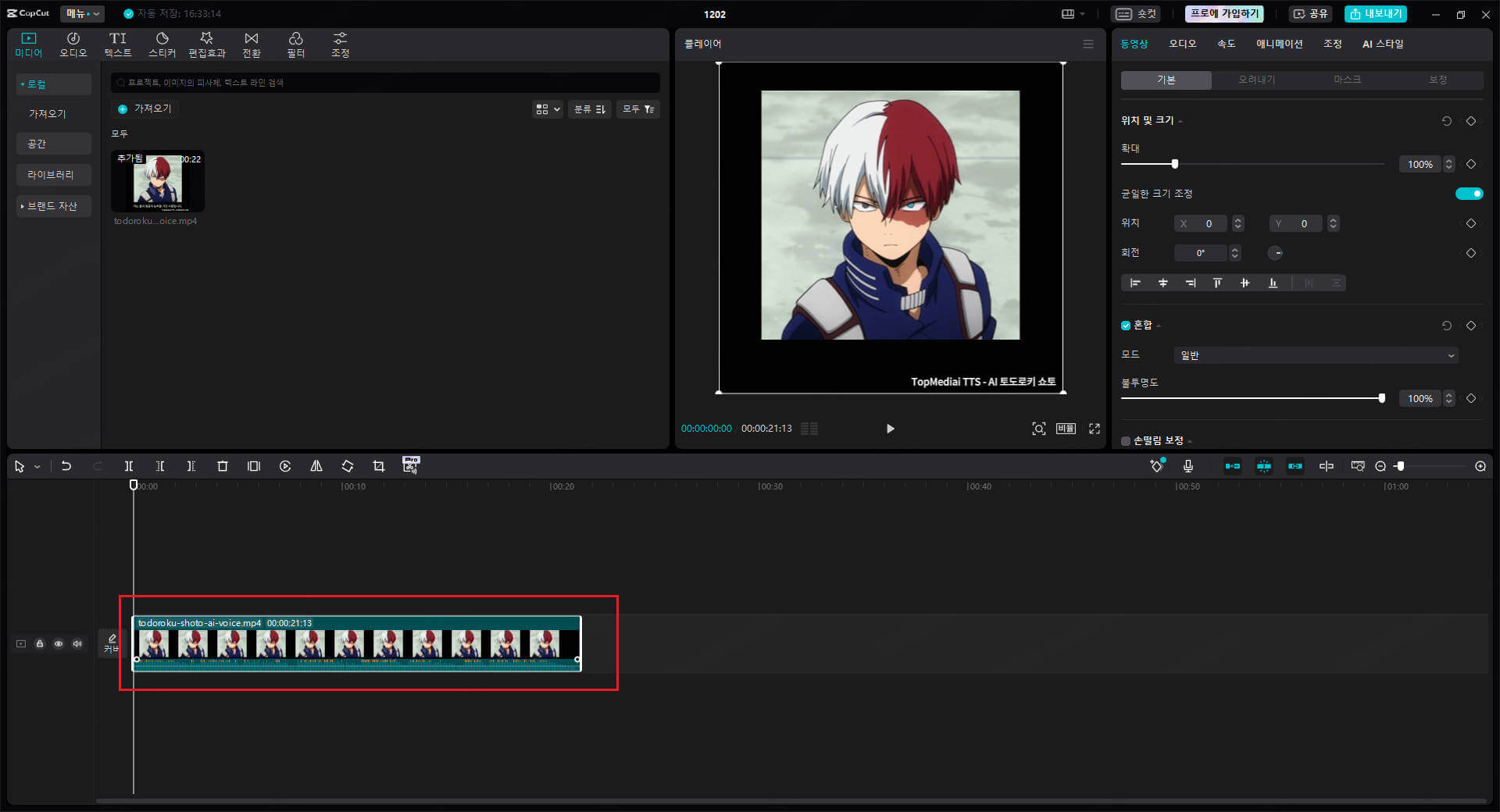Toggle 균일한 크기 조정 uniform scale switch
The width and height of the screenshot is (1500, 812).
1469,194
